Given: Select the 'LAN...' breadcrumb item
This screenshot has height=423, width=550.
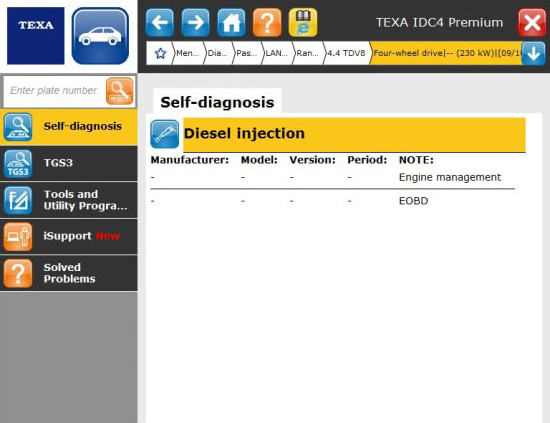Looking at the screenshot, I should [276, 53].
